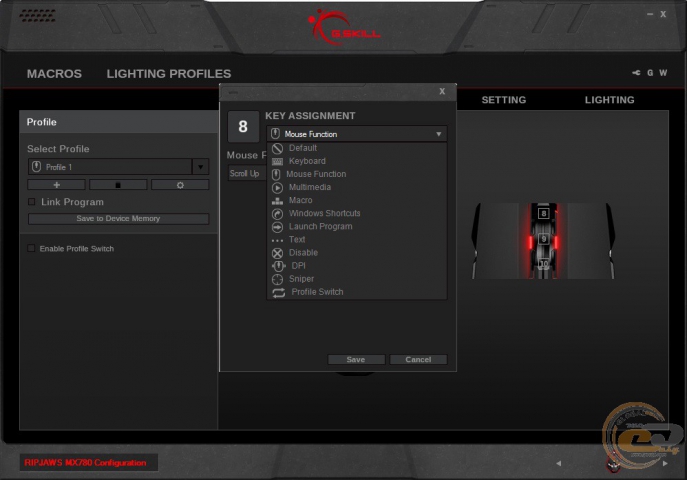Choose the Sniper assignment option
Screen dimensions: 687x480
tap(301, 279)
